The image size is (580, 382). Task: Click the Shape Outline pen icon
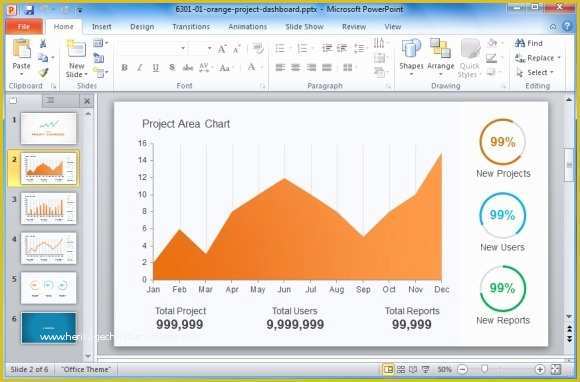(x=491, y=58)
